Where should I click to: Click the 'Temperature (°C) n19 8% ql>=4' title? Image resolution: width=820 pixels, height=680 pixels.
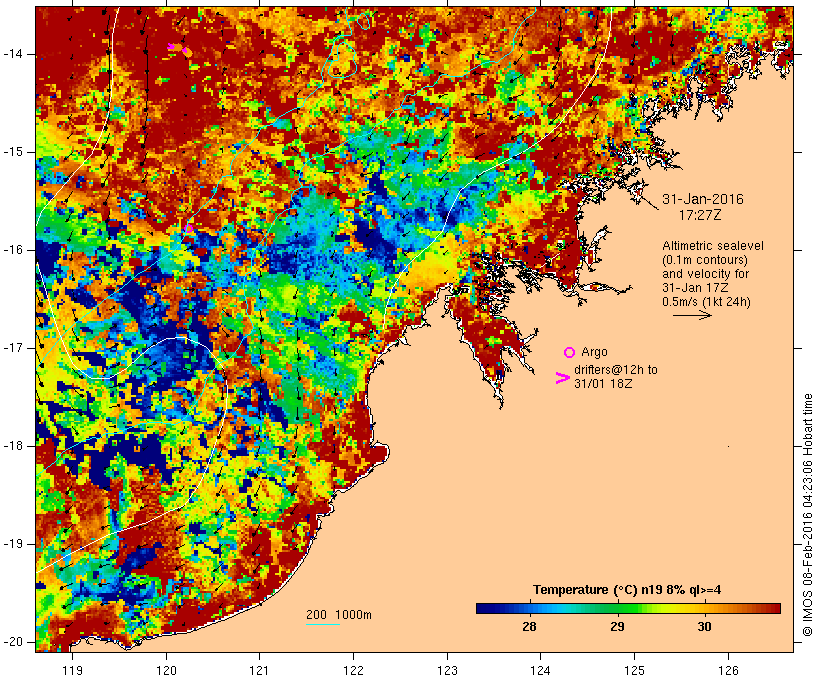click(627, 590)
